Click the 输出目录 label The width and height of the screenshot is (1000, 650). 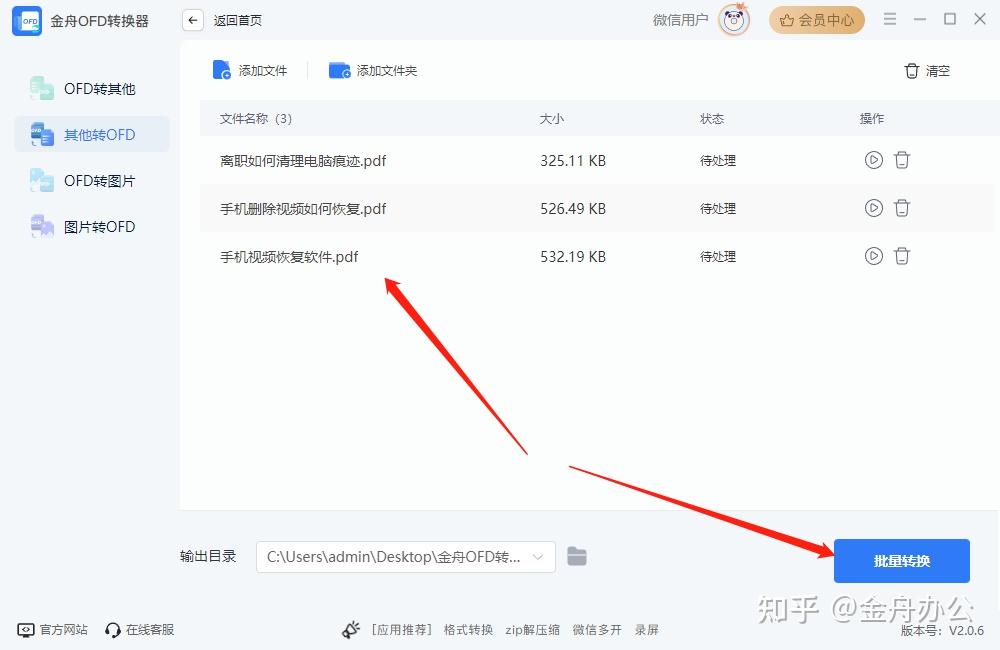click(x=208, y=556)
